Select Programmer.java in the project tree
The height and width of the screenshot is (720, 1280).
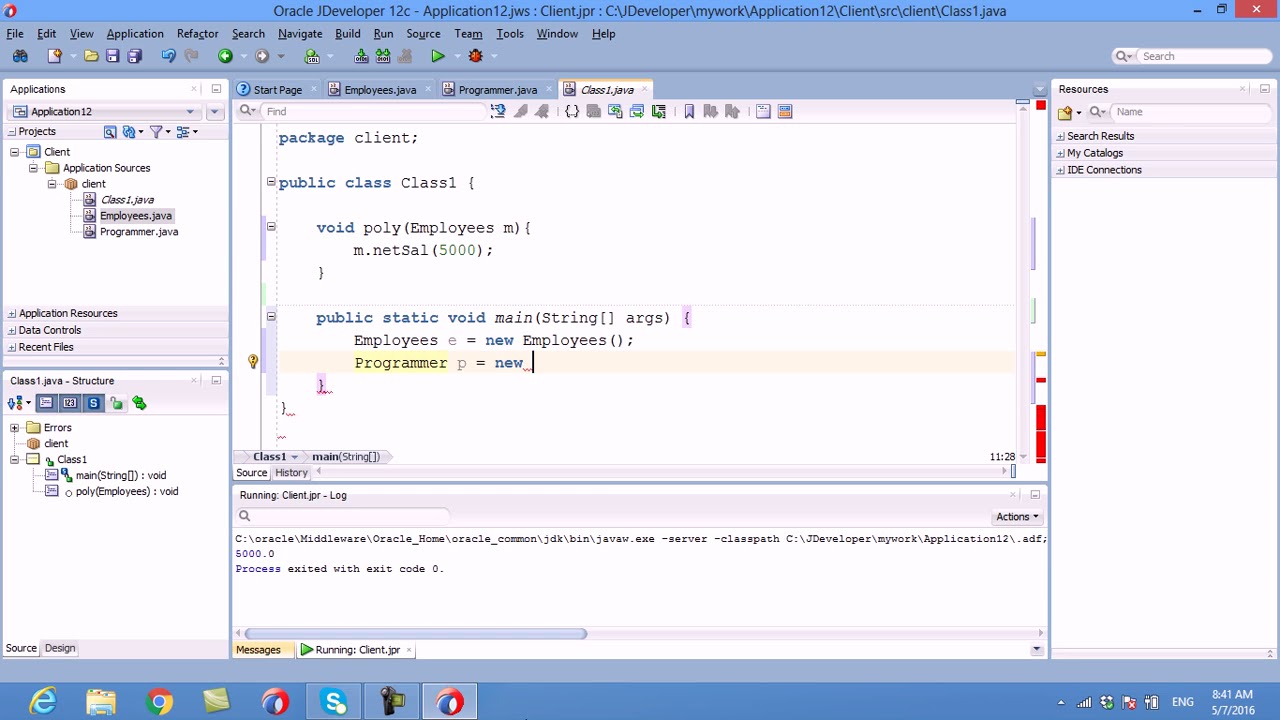(139, 232)
